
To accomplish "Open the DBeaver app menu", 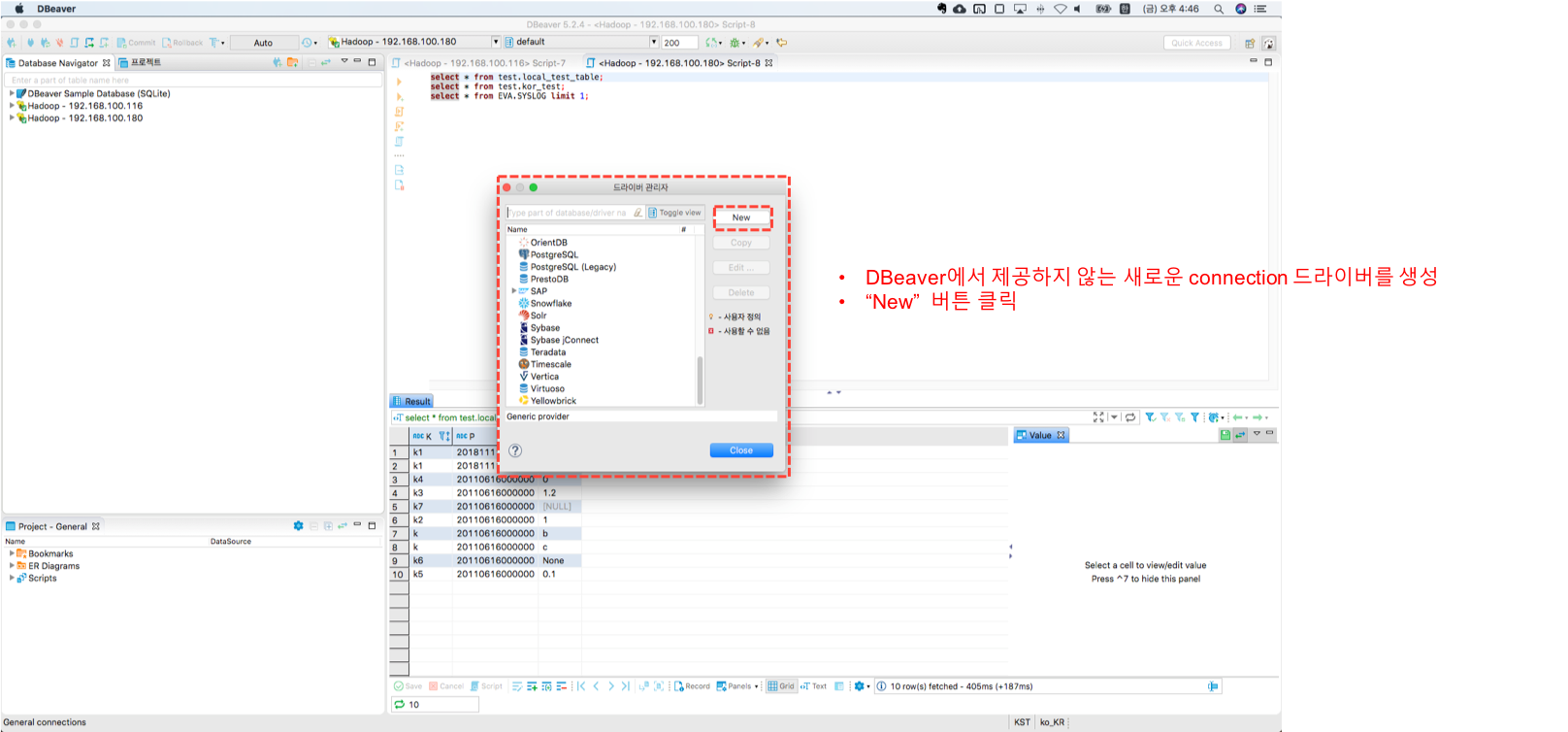I will [x=56, y=9].
